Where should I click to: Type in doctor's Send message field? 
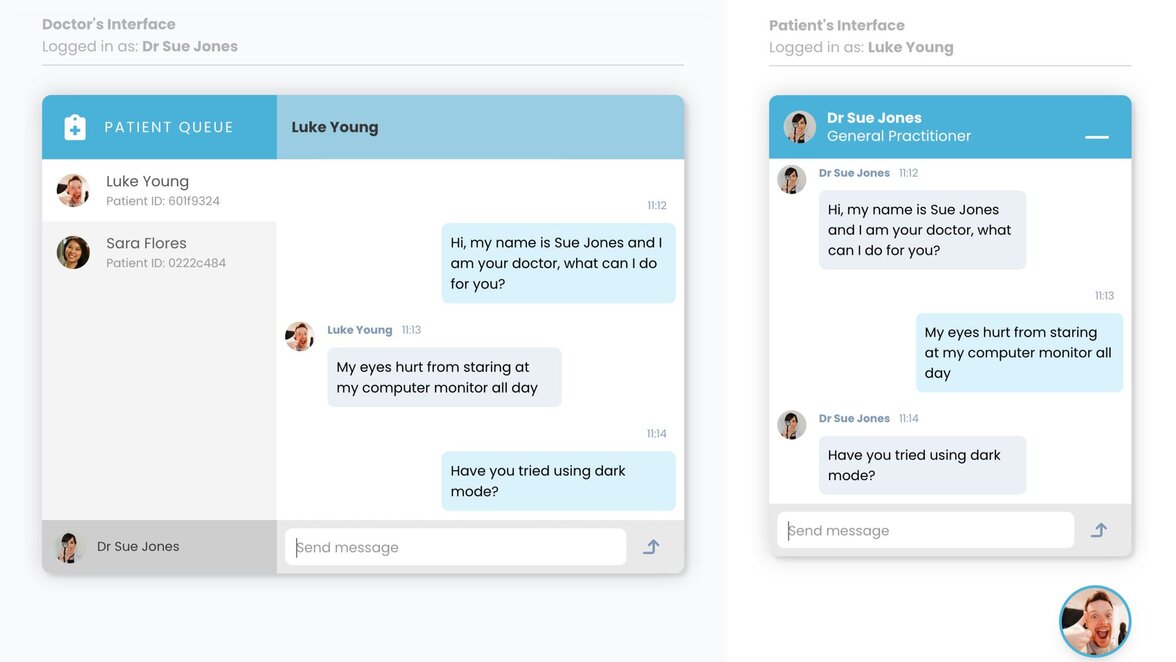[x=456, y=547]
